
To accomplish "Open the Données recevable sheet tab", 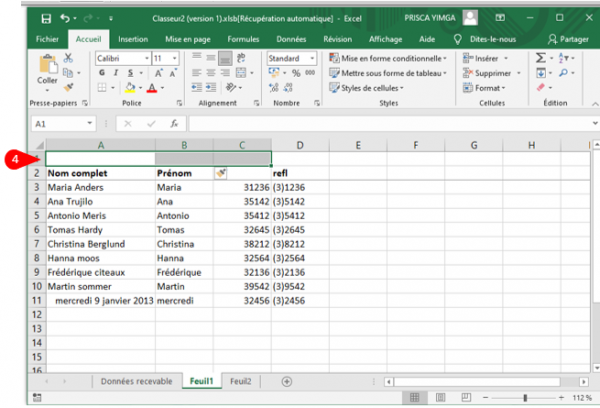I will (x=136, y=381).
